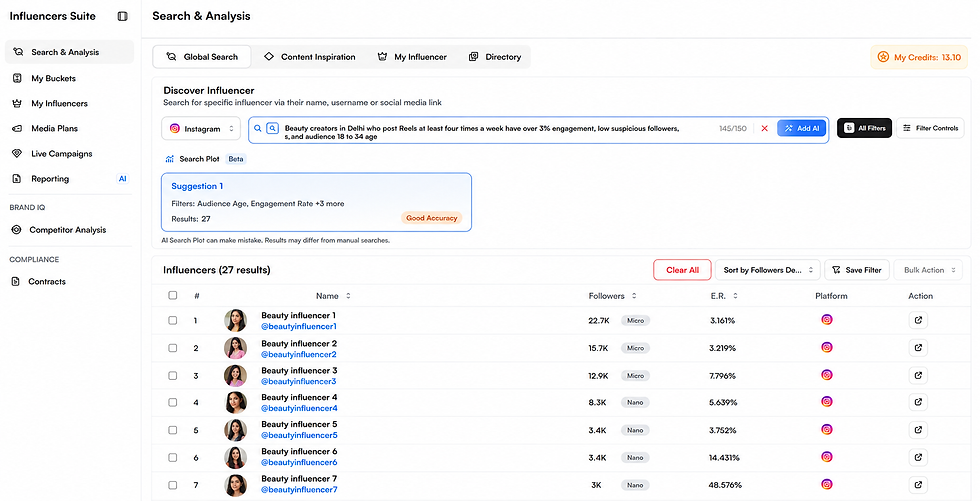Check the box for Beauty influencer 2
This screenshot has width=980, height=501.
click(172, 348)
